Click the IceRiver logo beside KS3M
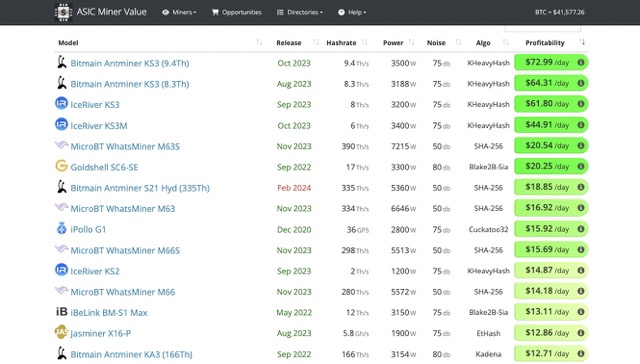 click(x=61, y=124)
